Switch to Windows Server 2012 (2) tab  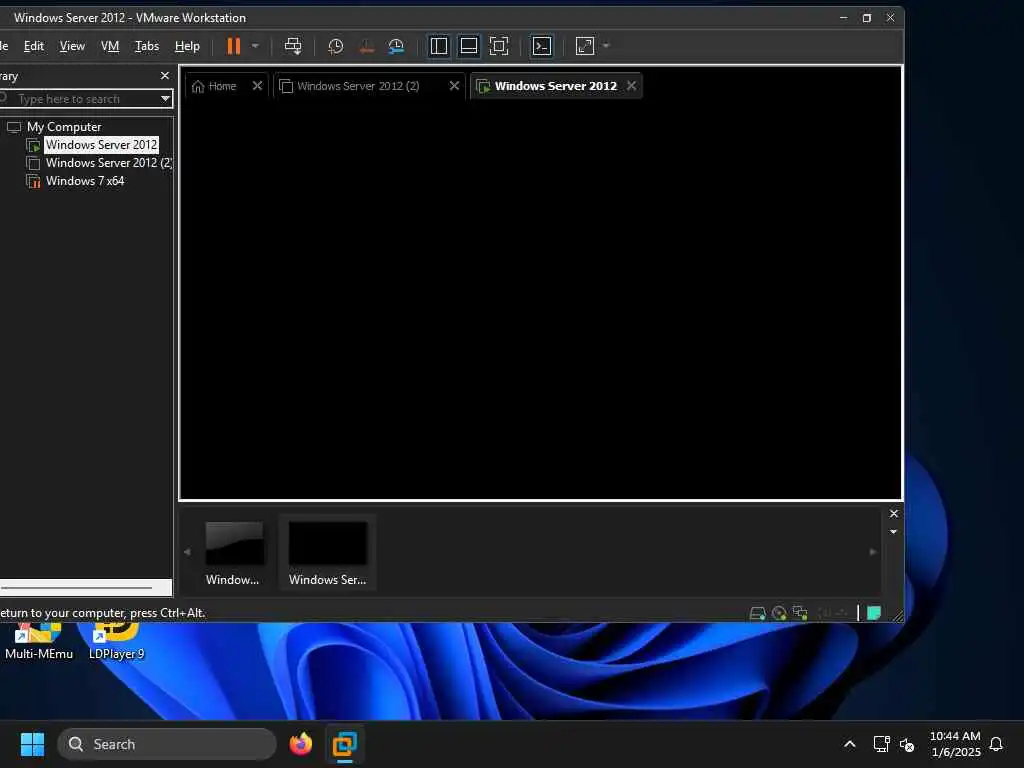pyautogui.click(x=358, y=86)
